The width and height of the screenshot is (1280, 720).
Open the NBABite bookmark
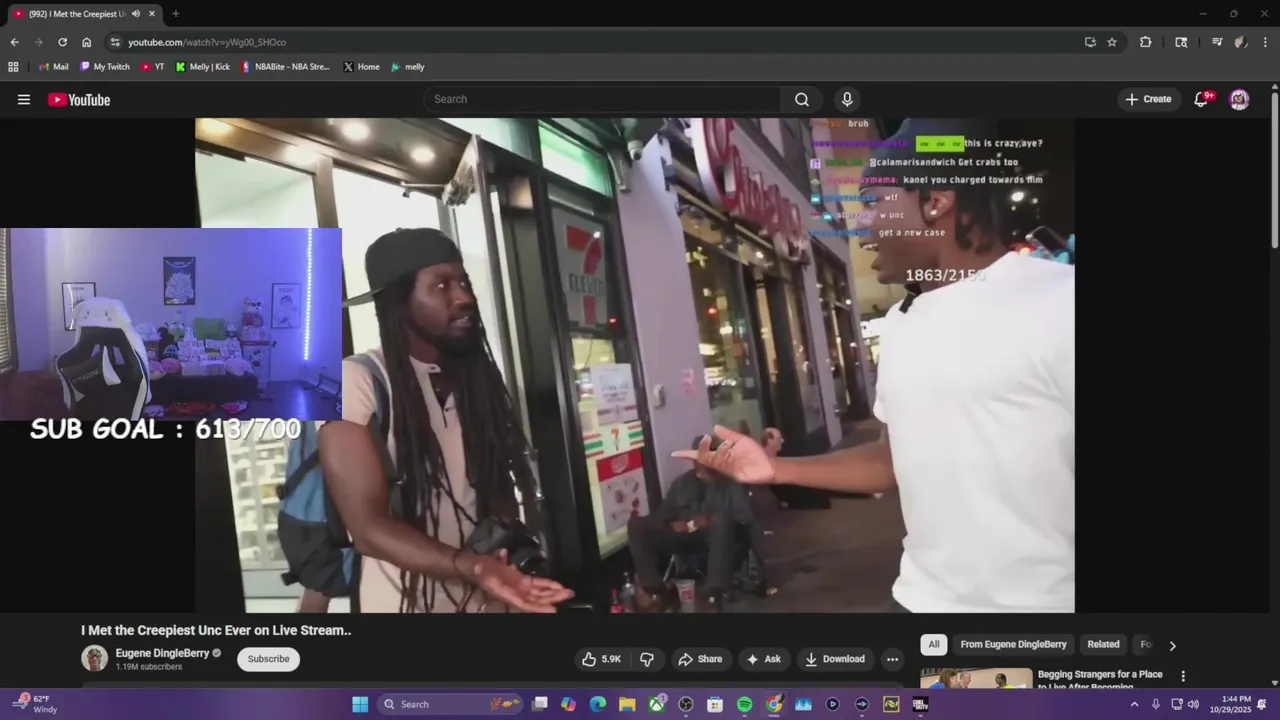[286, 67]
